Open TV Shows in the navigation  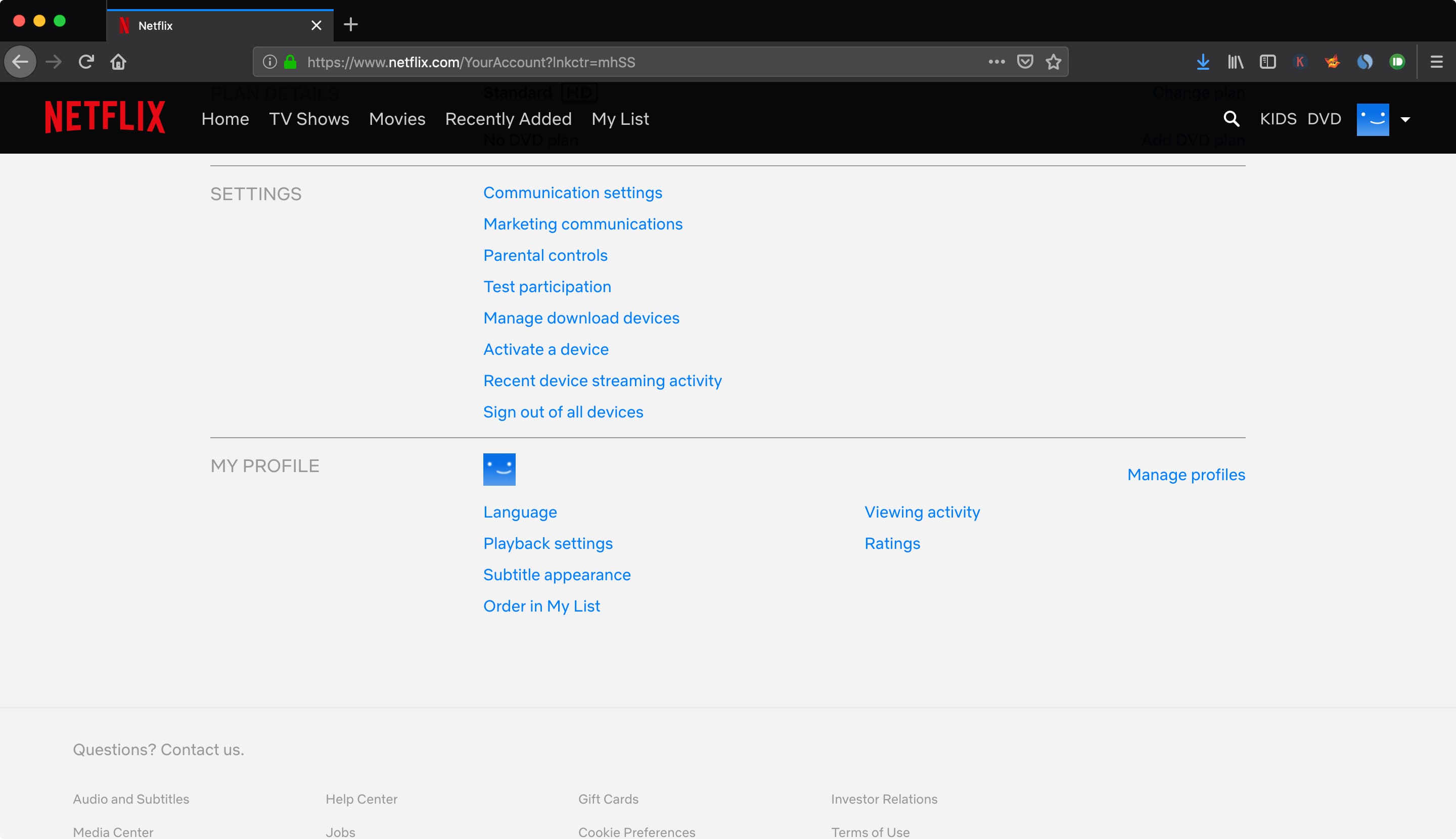pyautogui.click(x=309, y=119)
